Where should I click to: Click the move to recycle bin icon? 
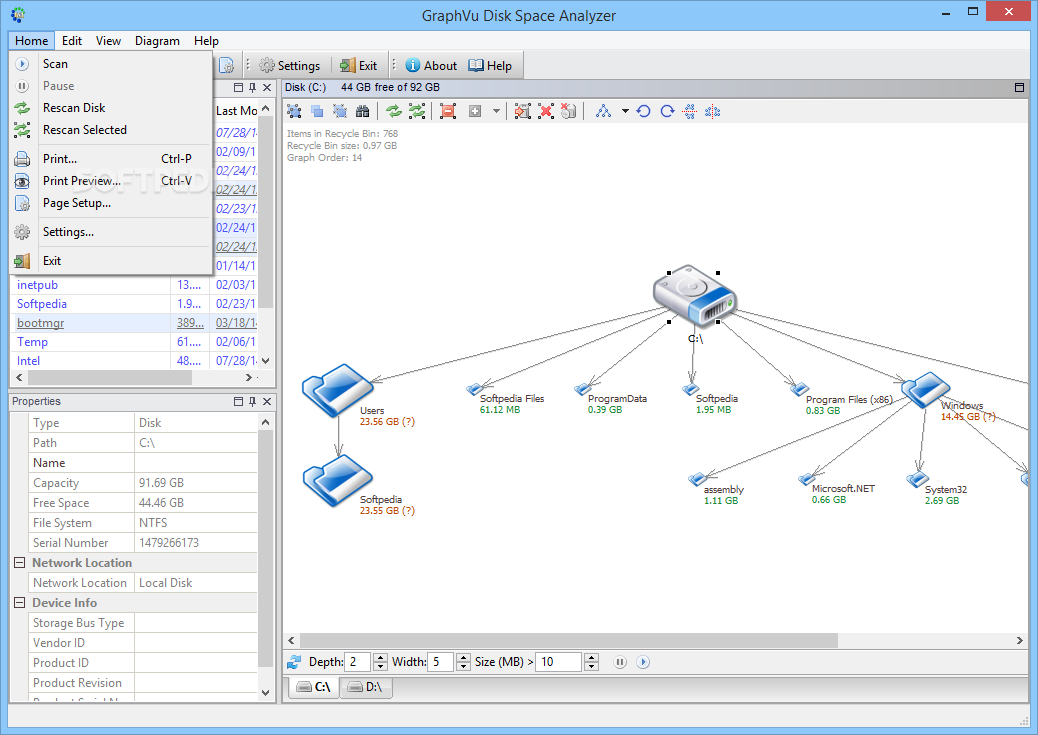tap(522, 111)
